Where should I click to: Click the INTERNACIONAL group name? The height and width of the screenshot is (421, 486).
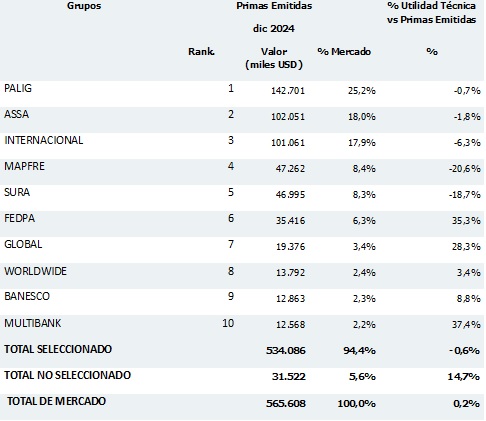coord(44,140)
